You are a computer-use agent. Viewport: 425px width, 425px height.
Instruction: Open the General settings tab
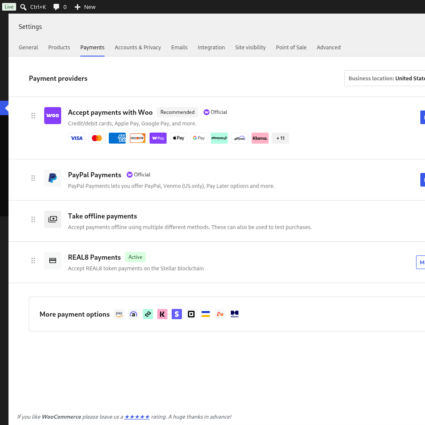tap(28, 47)
